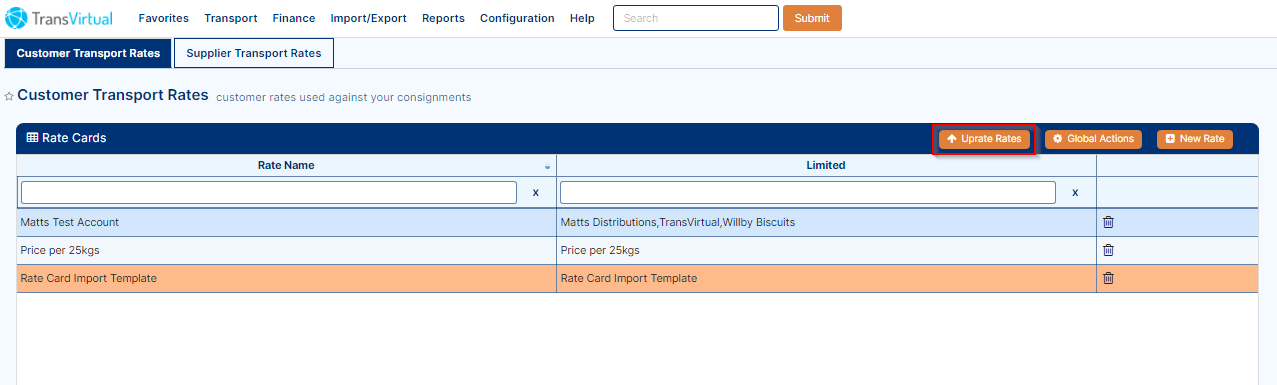Favorite this page with the star icon
The height and width of the screenshot is (385, 1277).
pyautogui.click(x=9, y=97)
